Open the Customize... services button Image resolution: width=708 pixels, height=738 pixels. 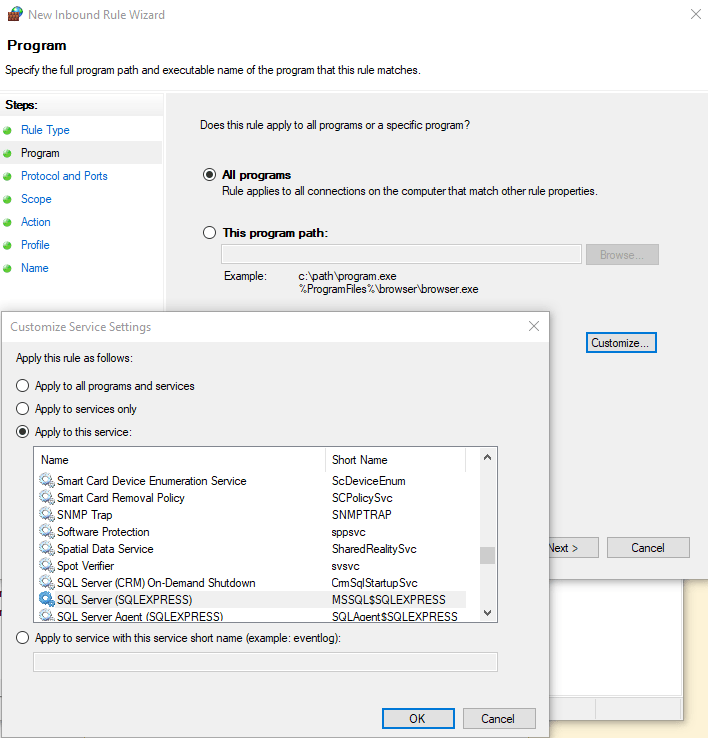point(621,343)
